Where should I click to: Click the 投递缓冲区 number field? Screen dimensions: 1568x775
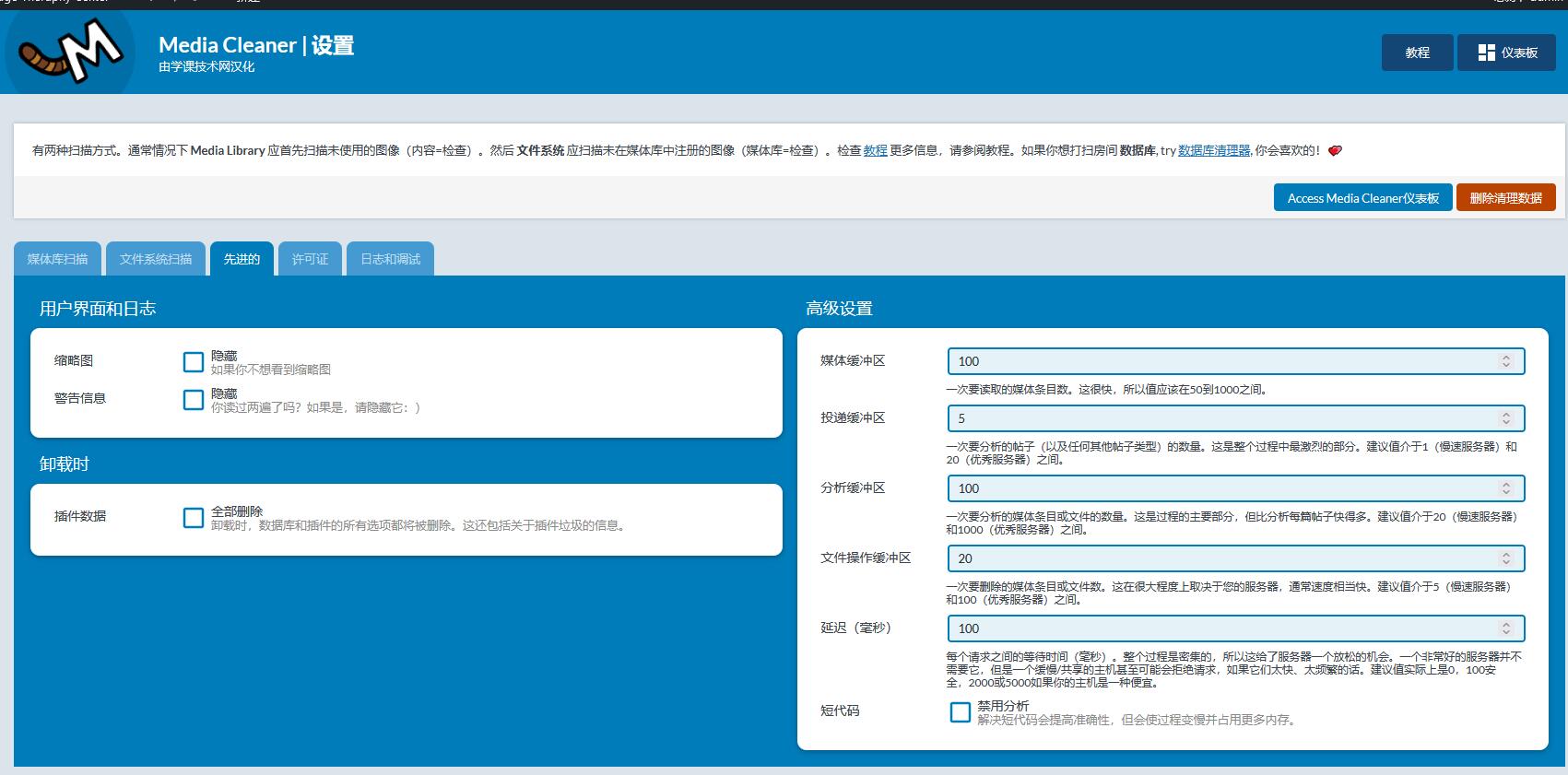tap(1236, 418)
